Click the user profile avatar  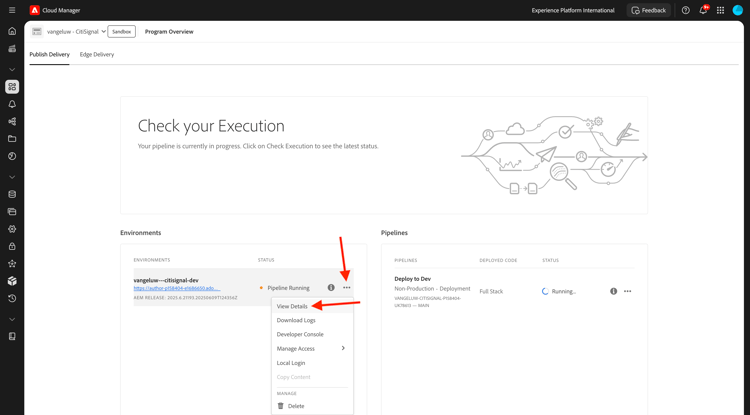[738, 10]
